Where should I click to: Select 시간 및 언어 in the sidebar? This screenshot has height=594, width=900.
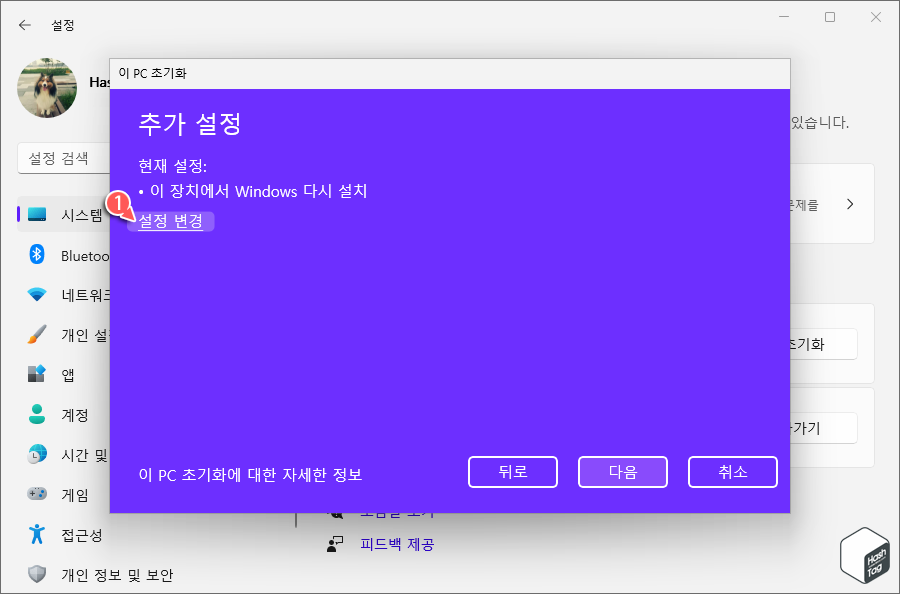tap(48, 455)
